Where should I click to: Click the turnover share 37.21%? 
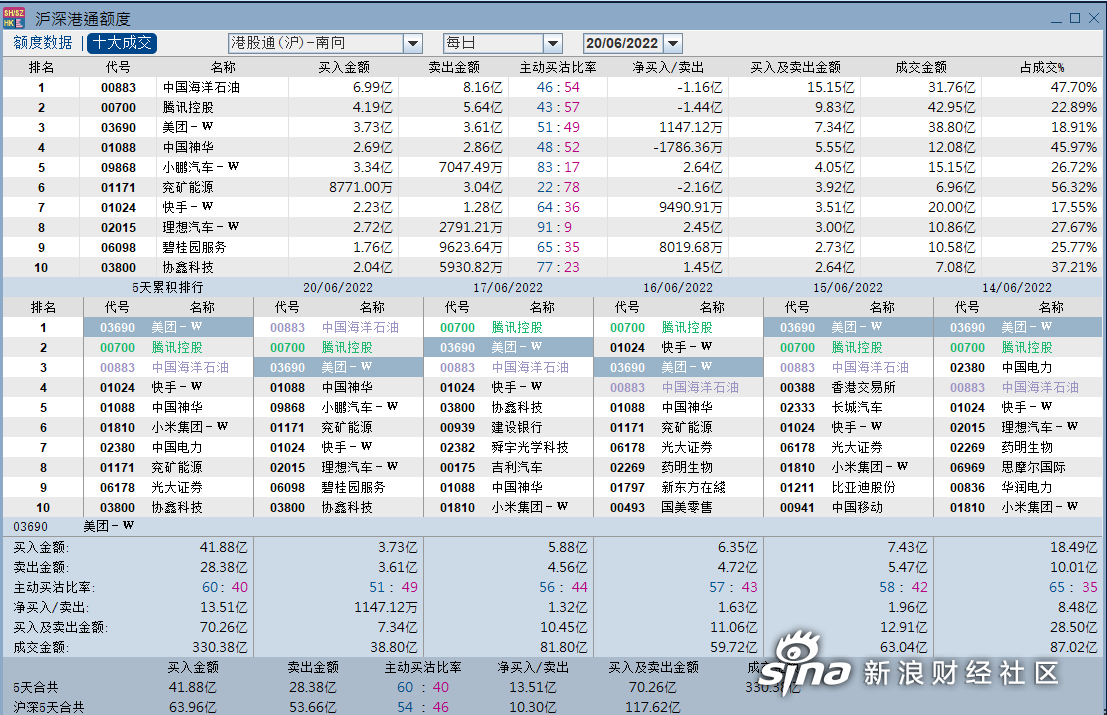(1074, 268)
